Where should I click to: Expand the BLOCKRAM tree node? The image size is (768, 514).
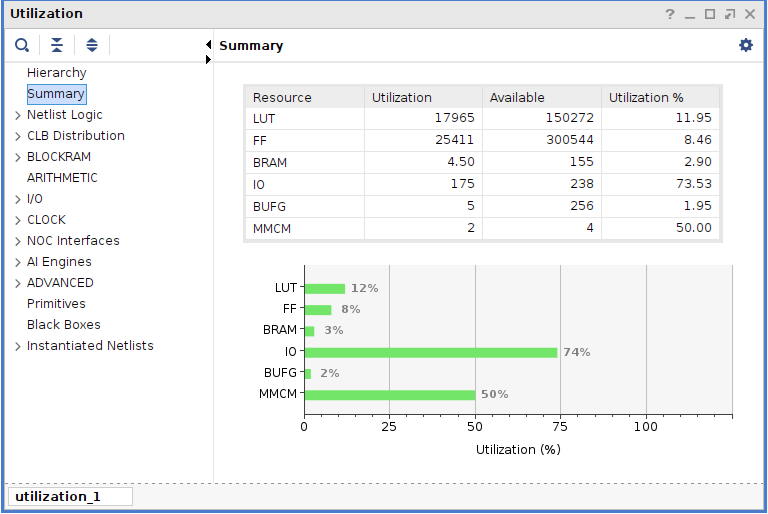pyautogui.click(x=18, y=157)
